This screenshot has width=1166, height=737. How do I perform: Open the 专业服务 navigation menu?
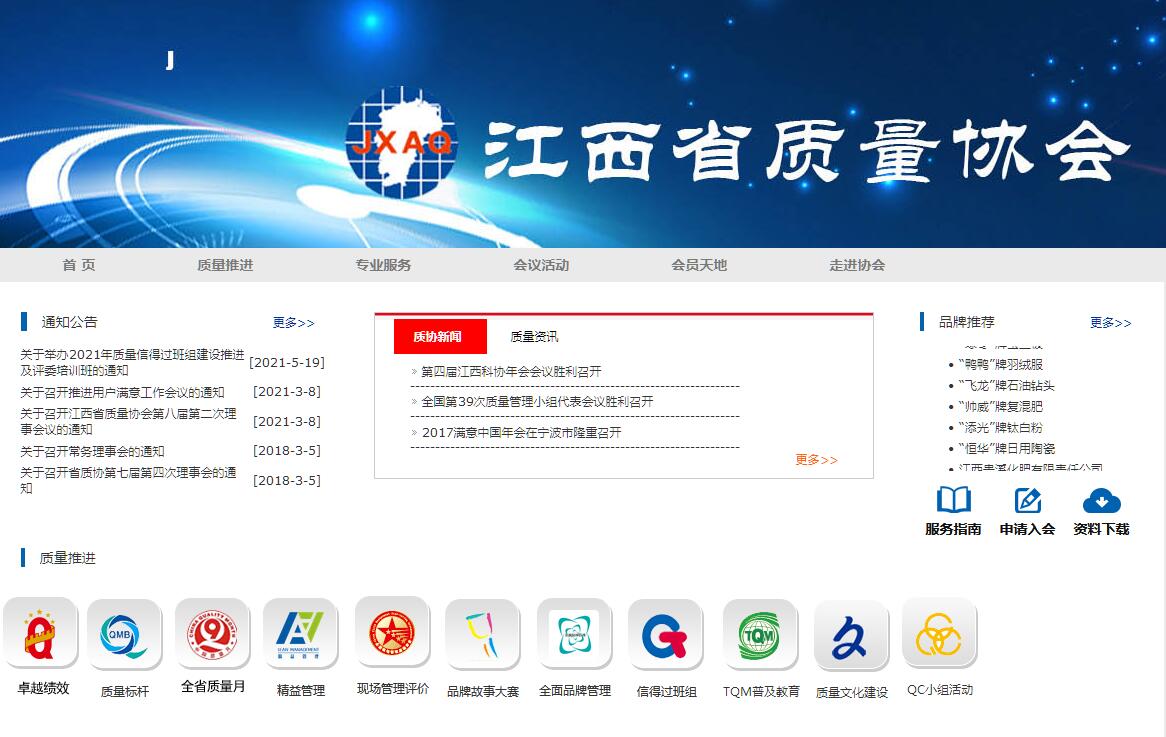383,265
